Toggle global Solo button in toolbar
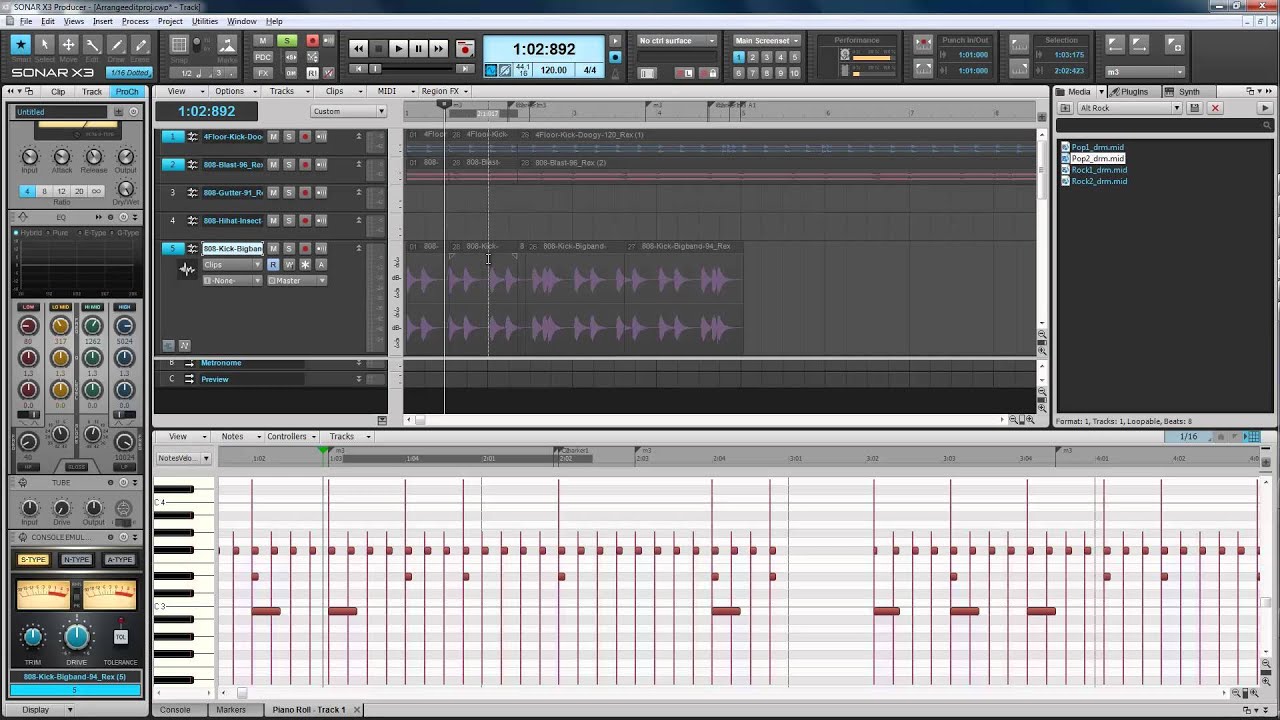The image size is (1280, 720). 287,41
